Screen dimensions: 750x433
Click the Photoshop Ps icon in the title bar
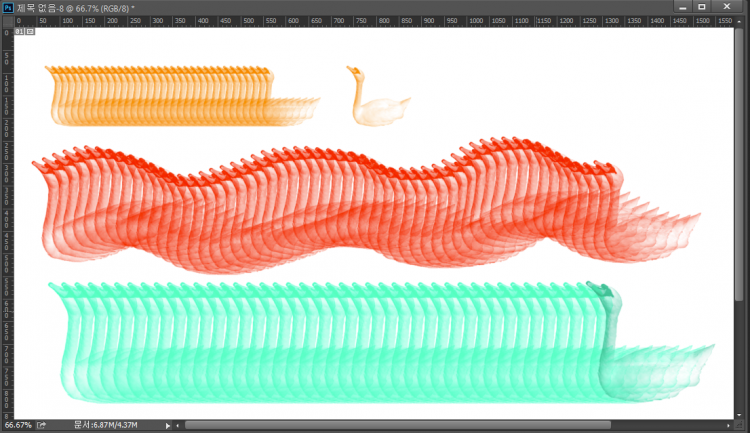[8, 8]
